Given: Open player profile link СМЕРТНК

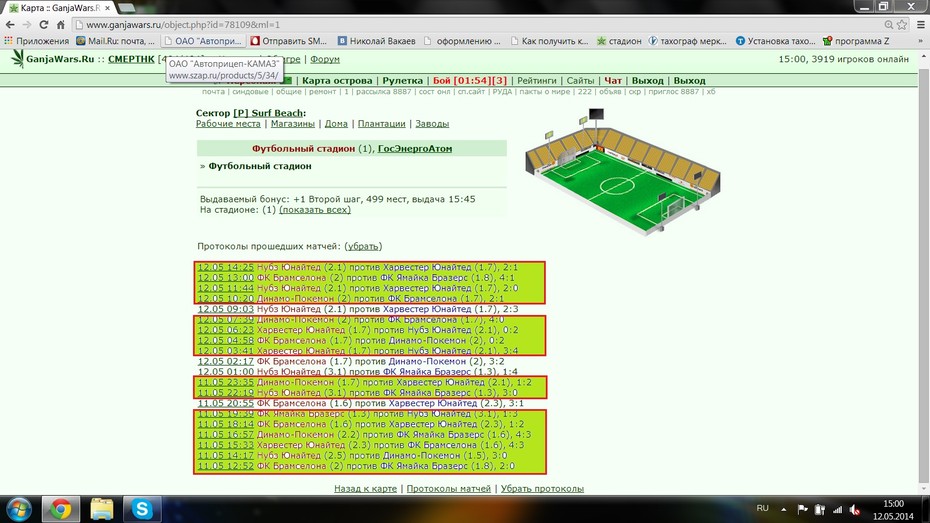Looking at the screenshot, I should click(x=131, y=59).
